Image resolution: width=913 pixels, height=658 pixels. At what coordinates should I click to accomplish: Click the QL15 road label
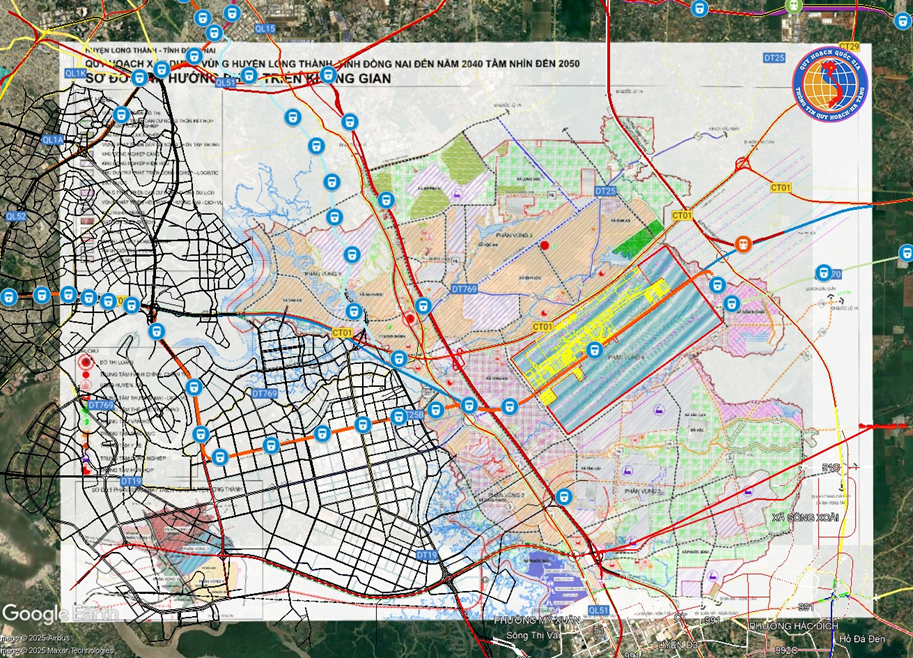point(266,30)
